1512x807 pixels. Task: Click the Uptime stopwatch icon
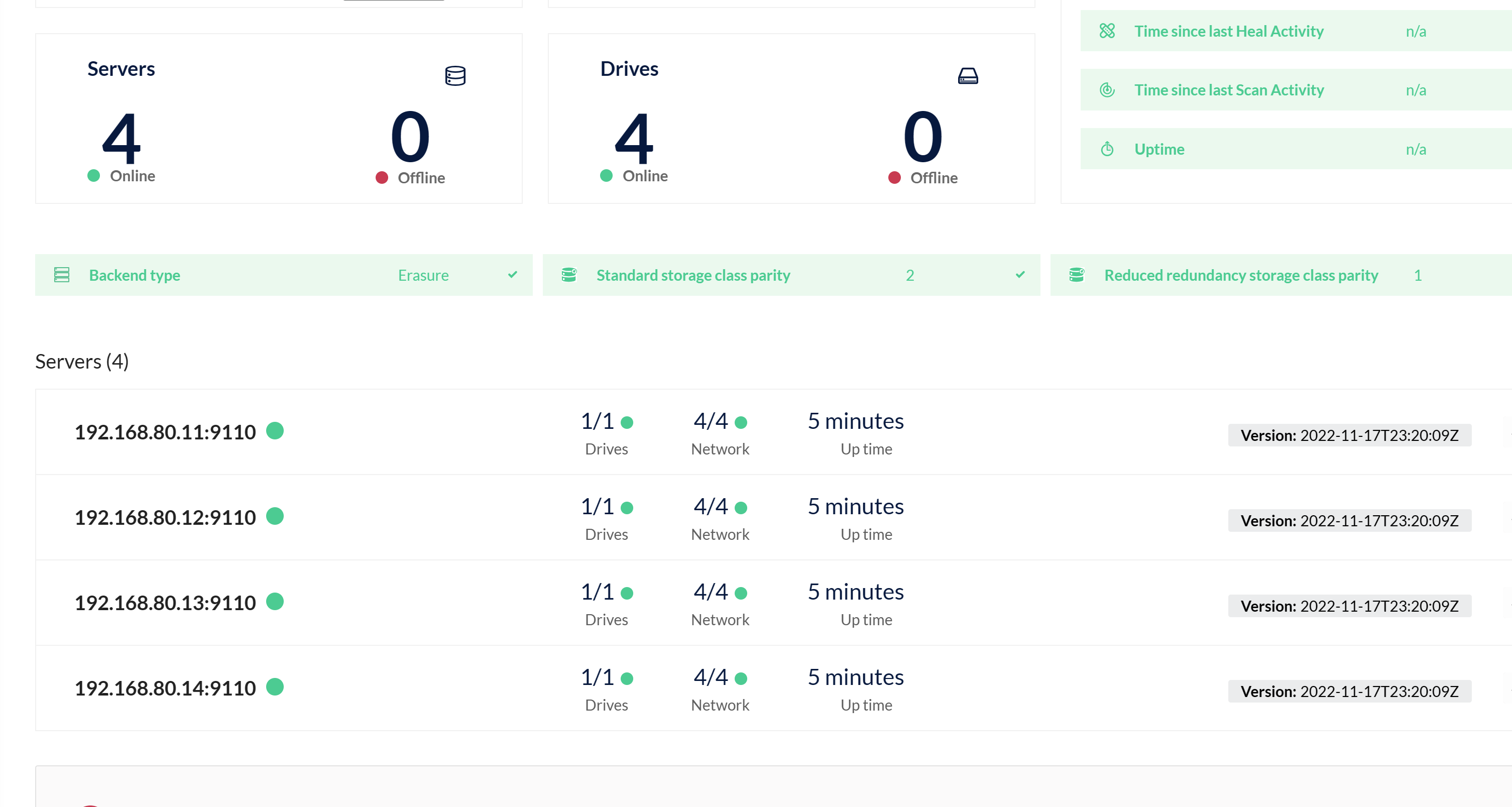tap(1107, 149)
